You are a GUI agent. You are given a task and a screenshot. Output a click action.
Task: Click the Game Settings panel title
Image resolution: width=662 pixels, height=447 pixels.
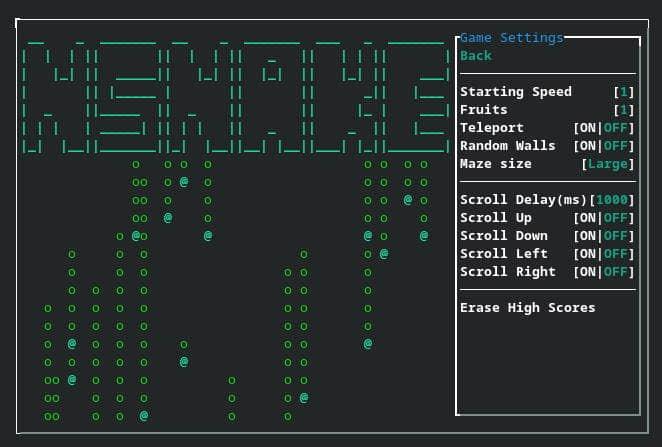click(512, 38)
